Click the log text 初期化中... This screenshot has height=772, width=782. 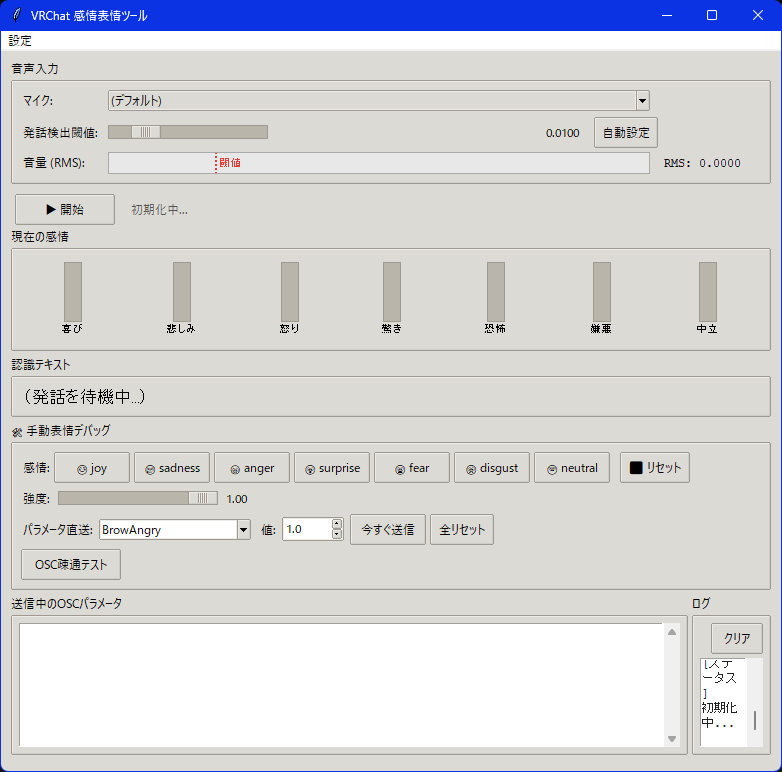tap(719, 715)
